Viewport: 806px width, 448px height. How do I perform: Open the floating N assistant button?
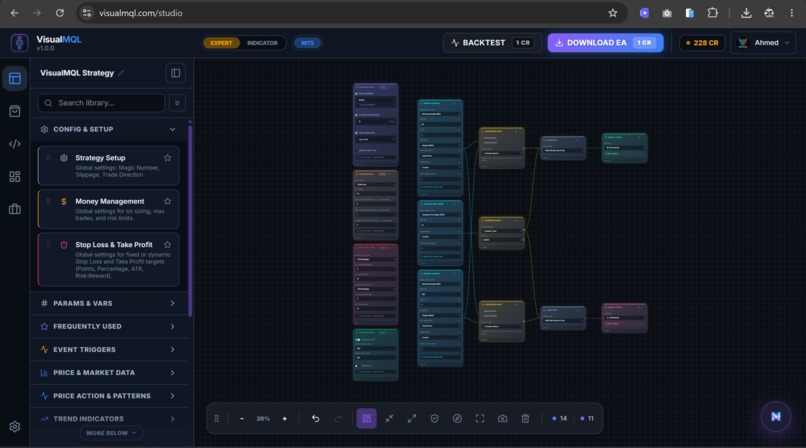point(776,417)
